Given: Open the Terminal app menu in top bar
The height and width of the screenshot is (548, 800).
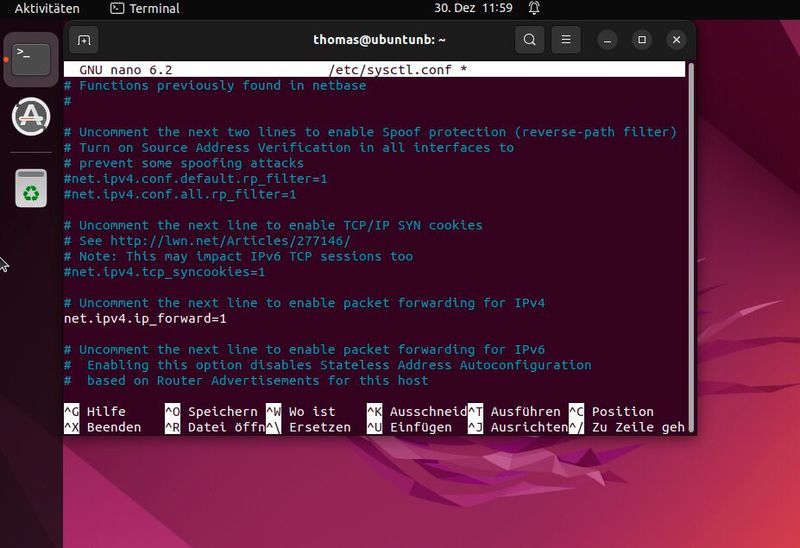Looking at the screenshot, I should click(x=145, y=9).
